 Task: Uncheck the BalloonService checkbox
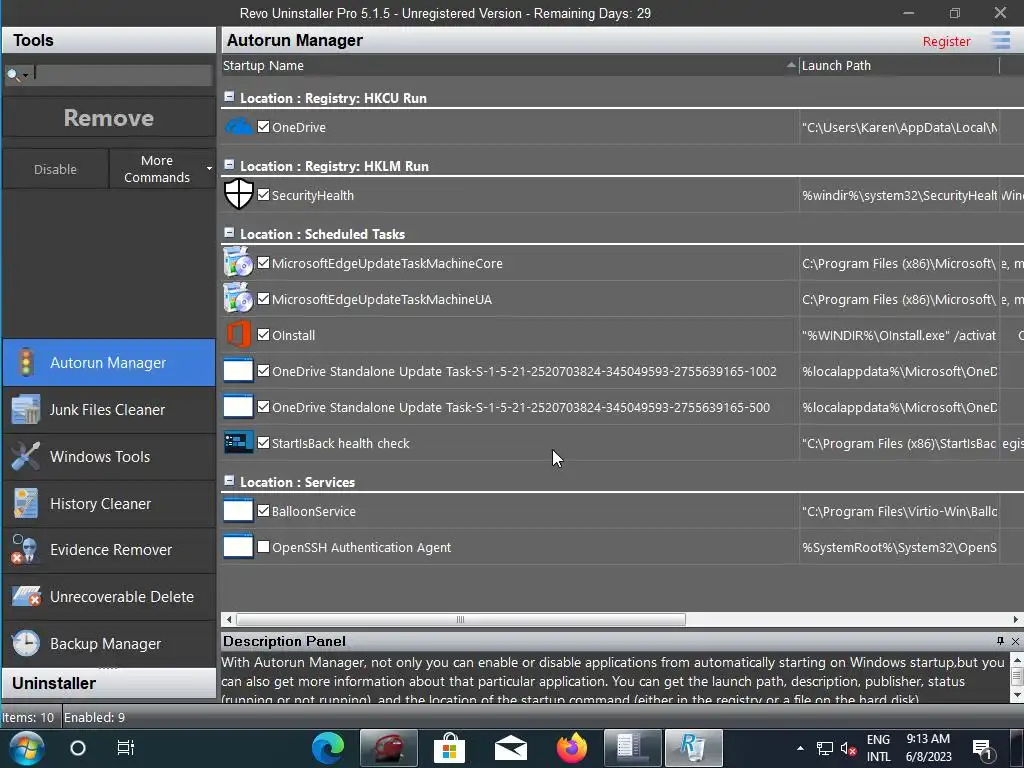tap(263, 511)
